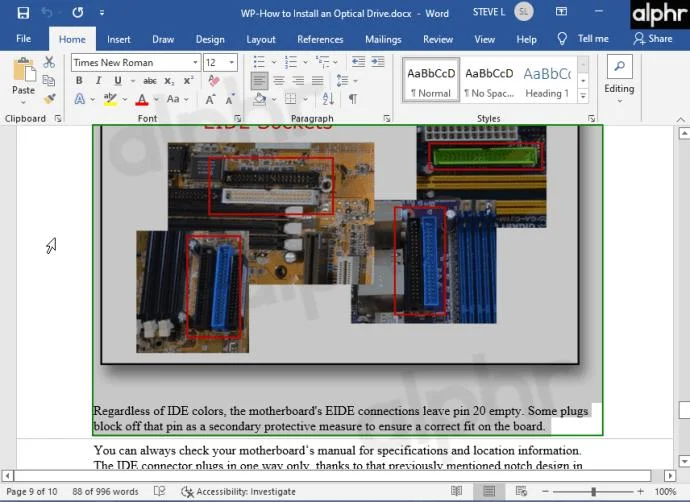Toggle Bold formatting

[79, 81]
